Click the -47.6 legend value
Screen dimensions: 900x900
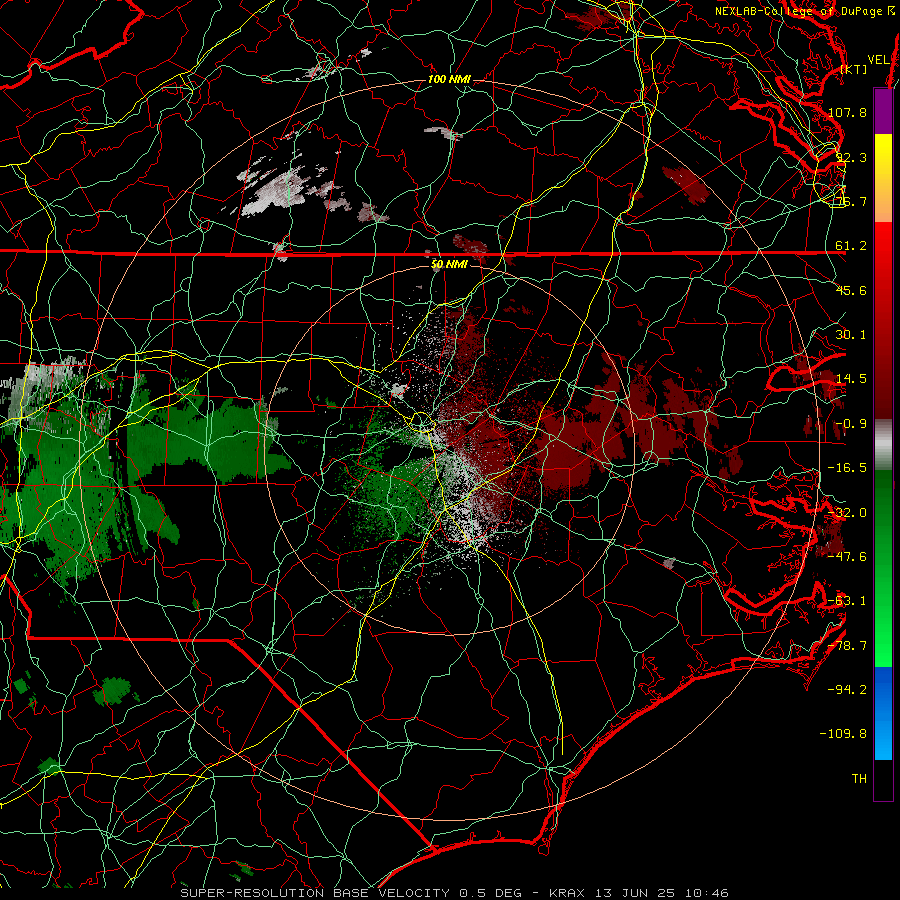(x=847, y=557)
